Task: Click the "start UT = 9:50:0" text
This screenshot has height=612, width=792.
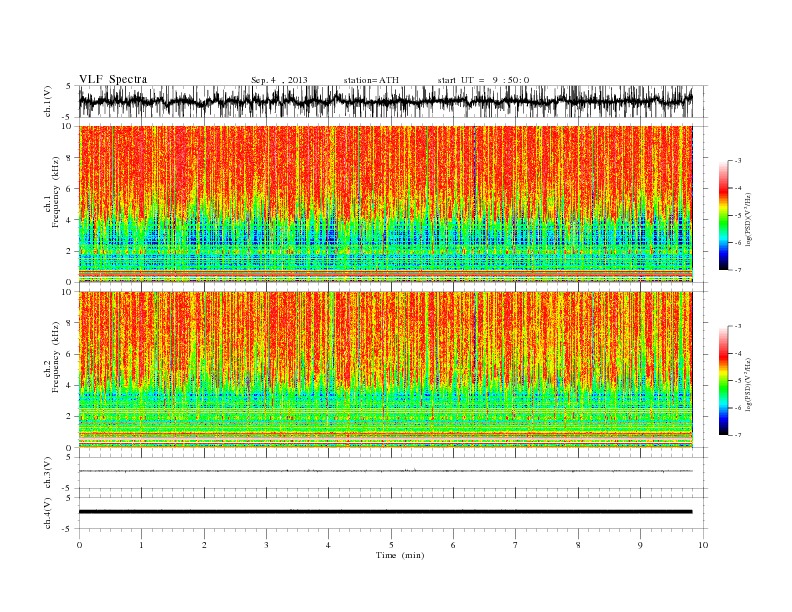Action: pyautogui.click(x=483, y=80)
